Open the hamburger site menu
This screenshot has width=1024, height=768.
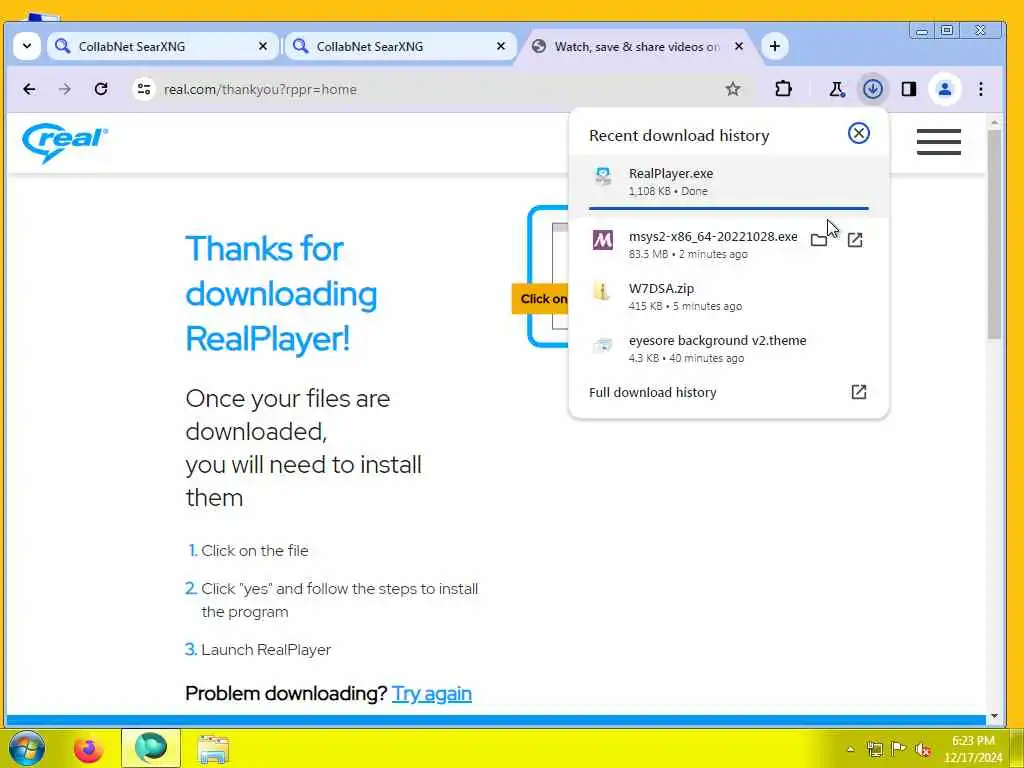pos(938,142)
